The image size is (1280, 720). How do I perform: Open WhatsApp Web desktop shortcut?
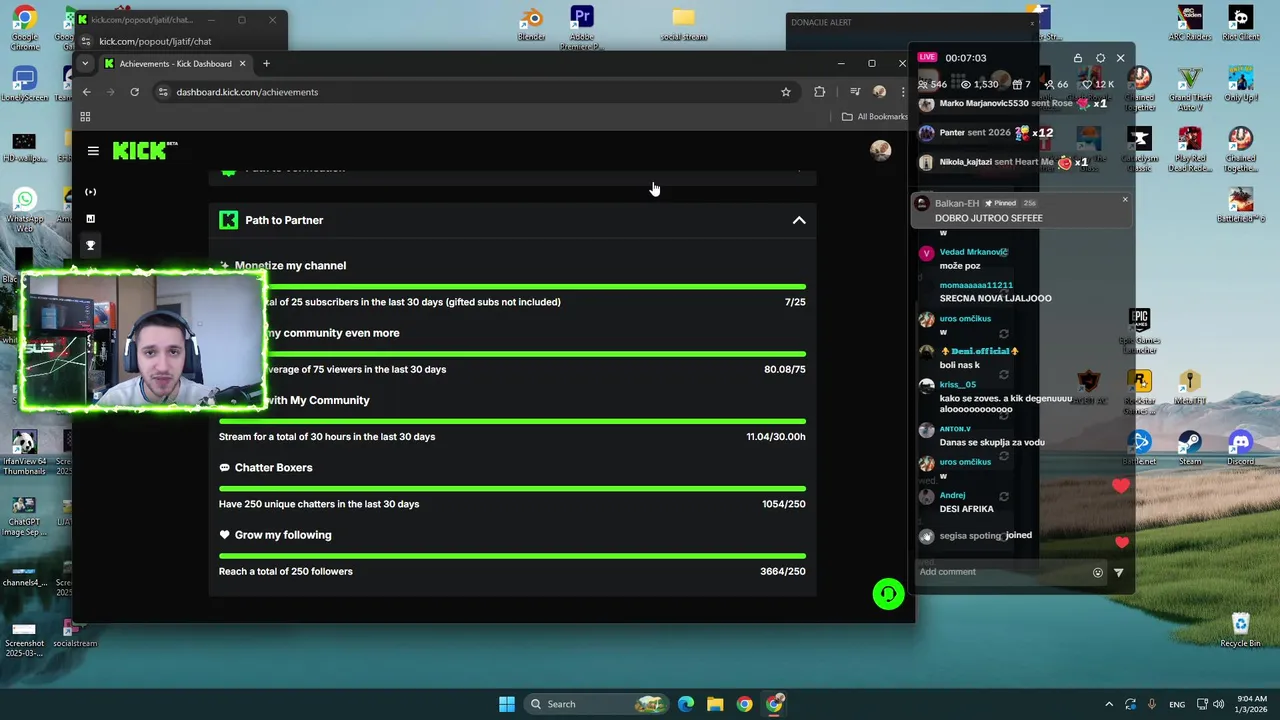click(24, 210)
